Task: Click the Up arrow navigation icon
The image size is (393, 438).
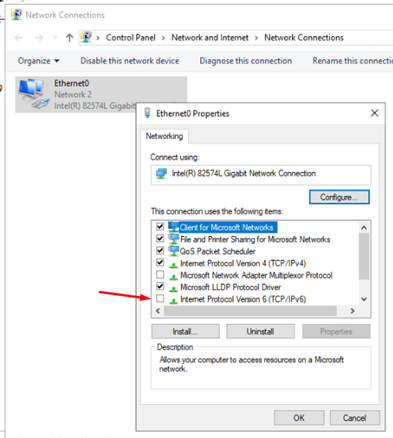Action: 69,38
